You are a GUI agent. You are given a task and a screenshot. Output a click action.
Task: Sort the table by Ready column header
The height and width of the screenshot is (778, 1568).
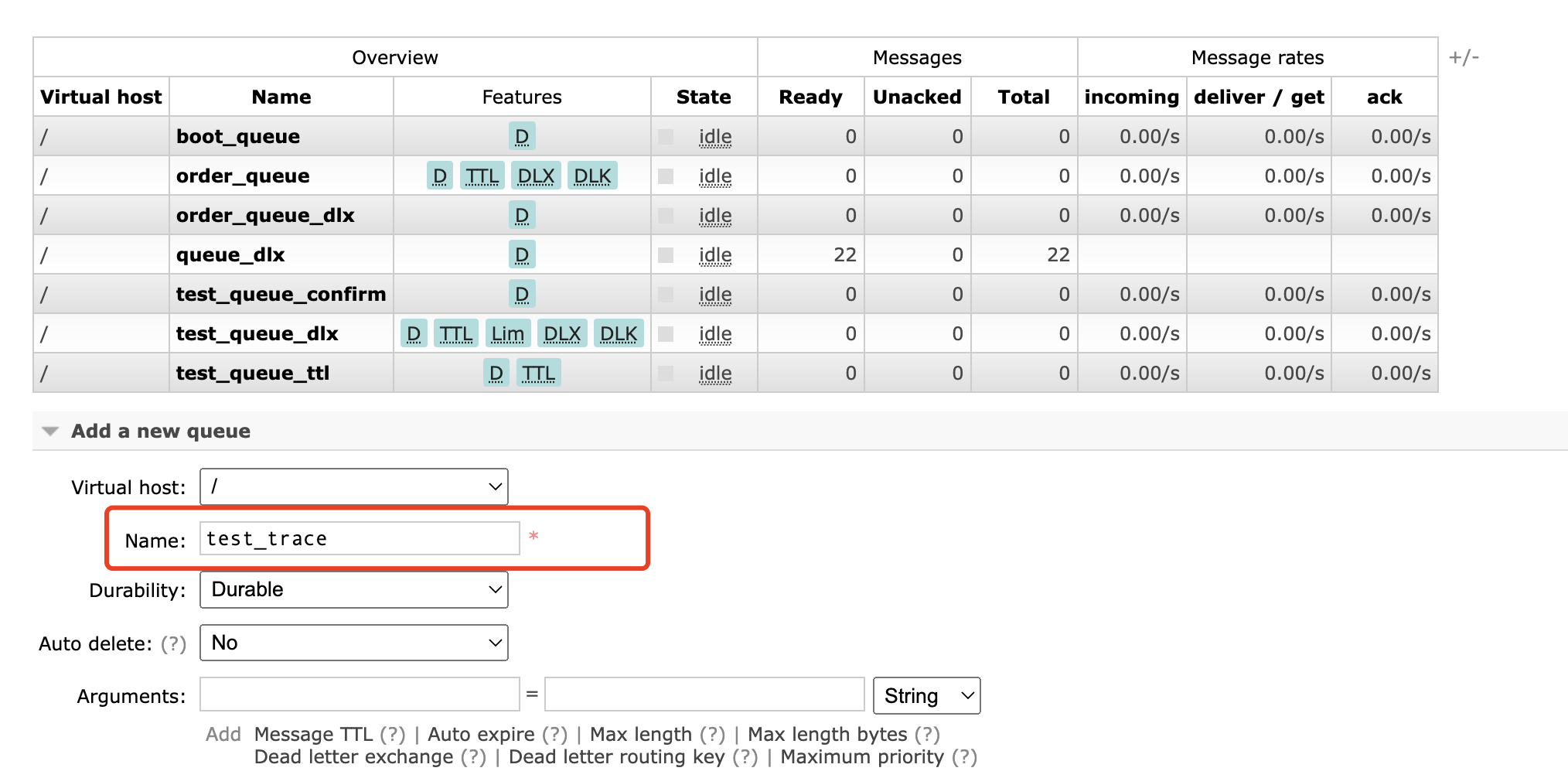[x=810, y=97]
